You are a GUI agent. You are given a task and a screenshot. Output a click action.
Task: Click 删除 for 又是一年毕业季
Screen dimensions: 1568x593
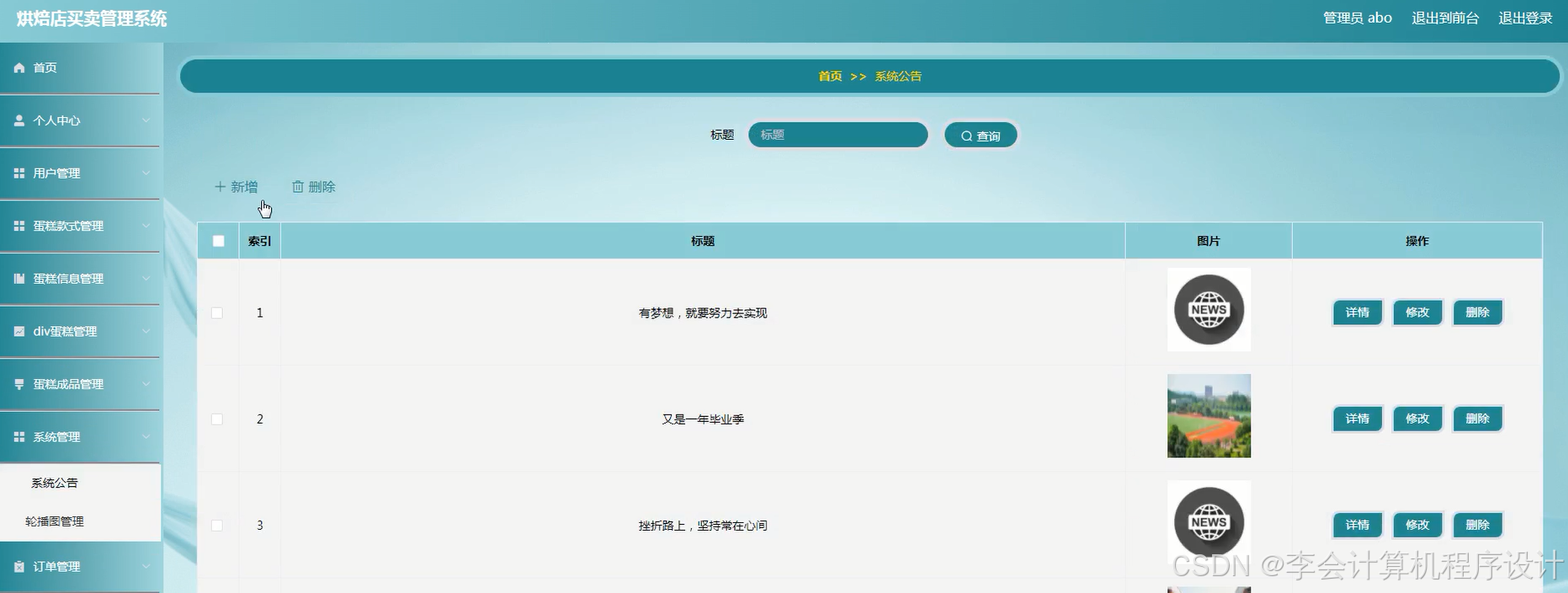click(x=1478, y=419)
